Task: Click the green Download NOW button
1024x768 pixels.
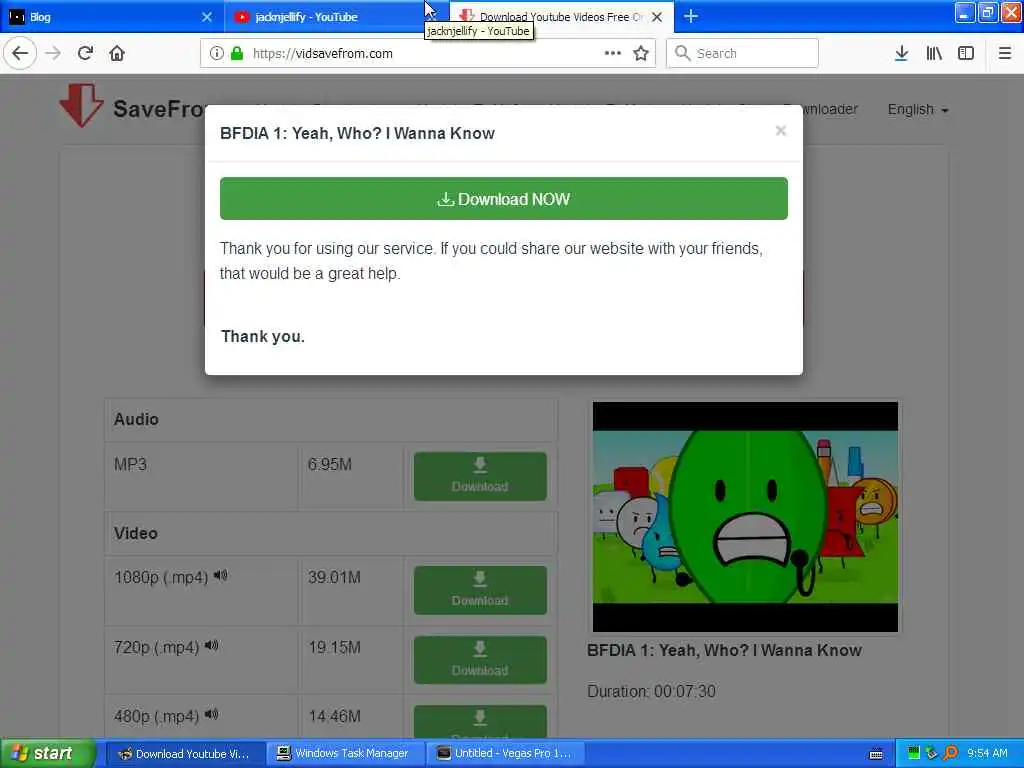Action: (x=504, y=199)
